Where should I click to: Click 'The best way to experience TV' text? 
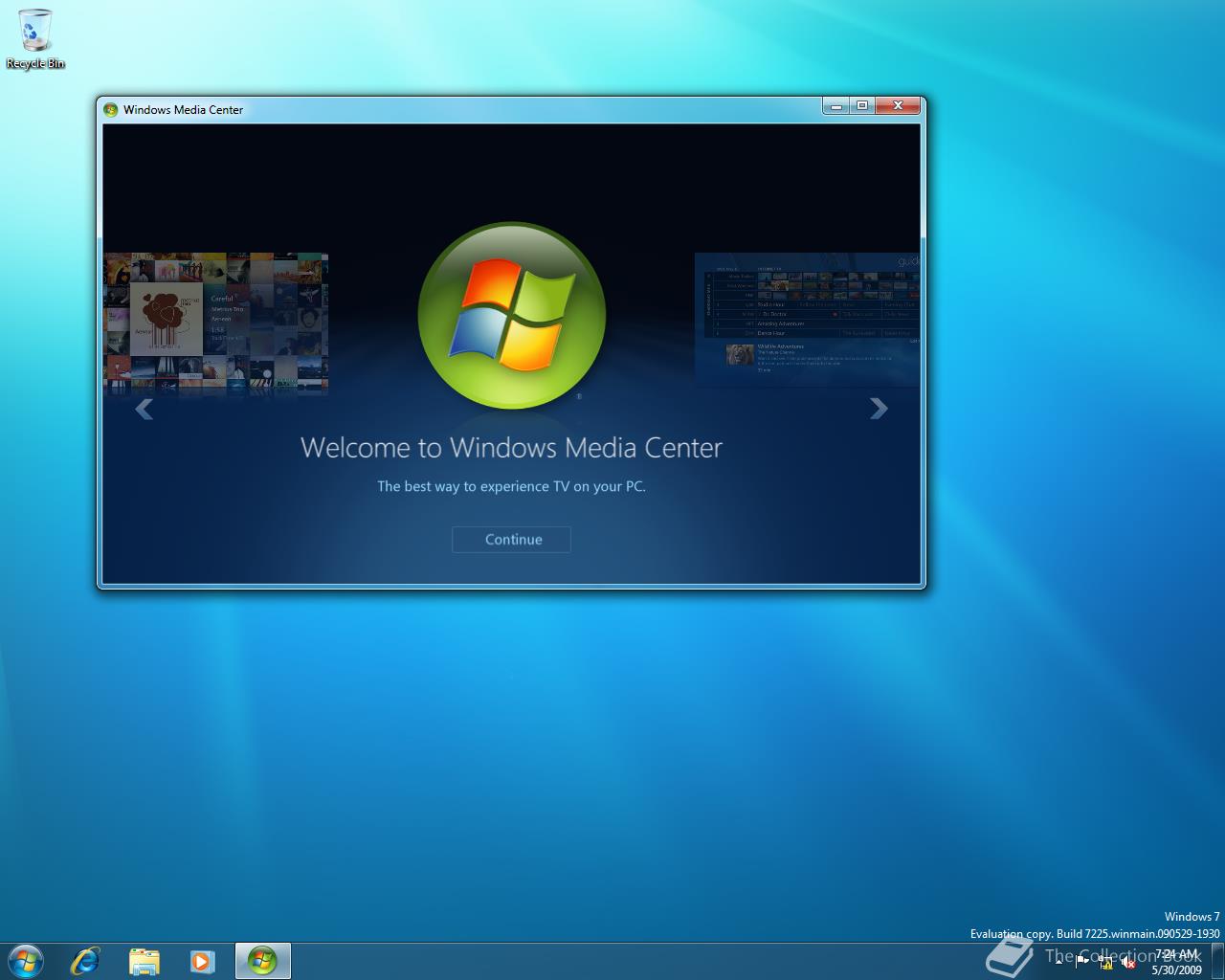click(511, 486)
